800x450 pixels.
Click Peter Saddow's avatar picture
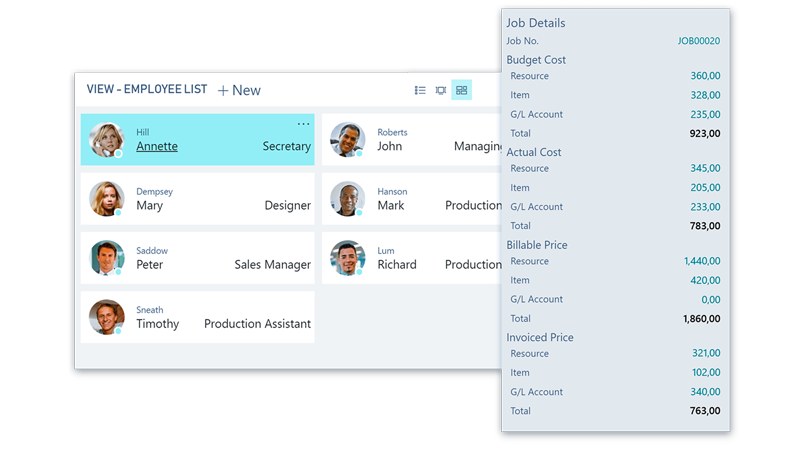coord(106,258)
